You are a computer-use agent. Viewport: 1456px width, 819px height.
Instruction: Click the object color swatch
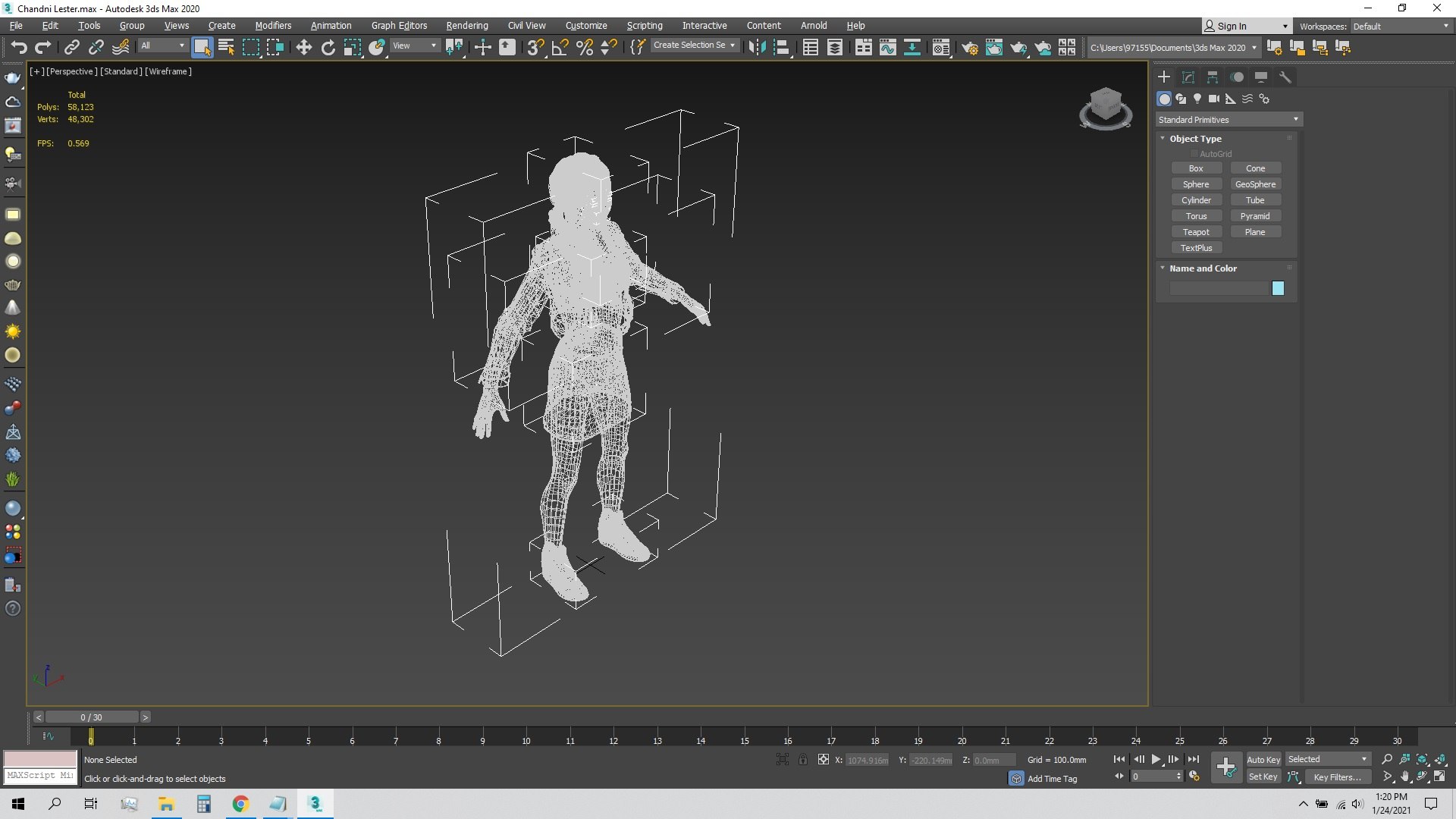pyautogui.click(x=1278, y=288)
